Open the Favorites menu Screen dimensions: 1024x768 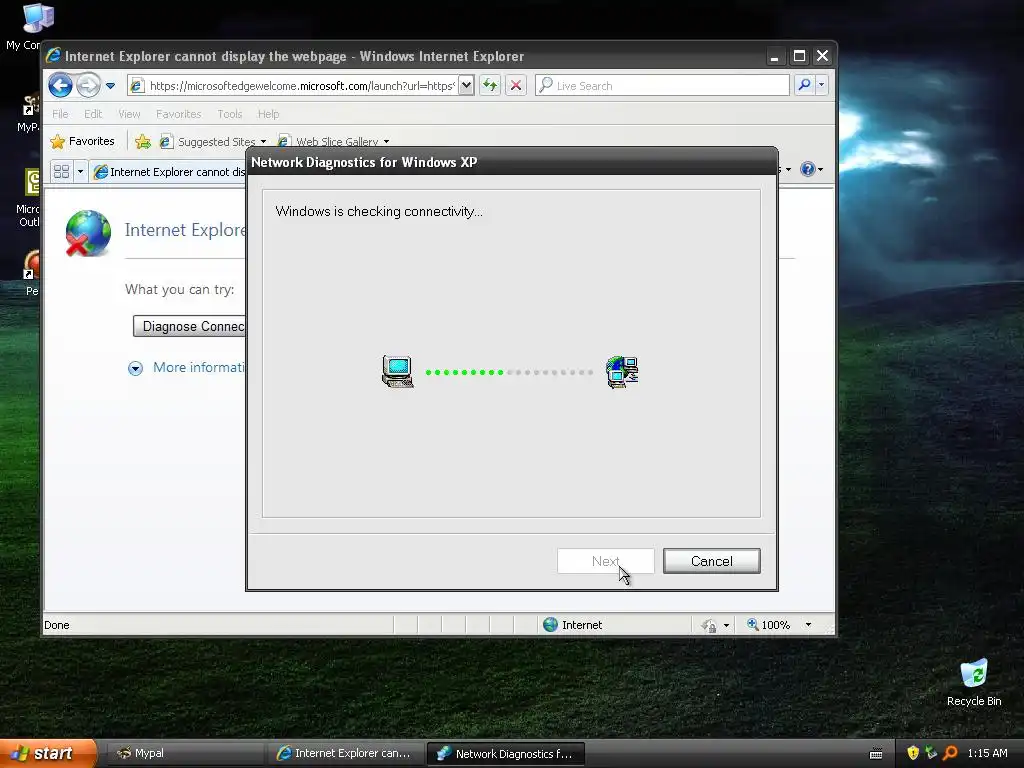click(x=178, y=114)
